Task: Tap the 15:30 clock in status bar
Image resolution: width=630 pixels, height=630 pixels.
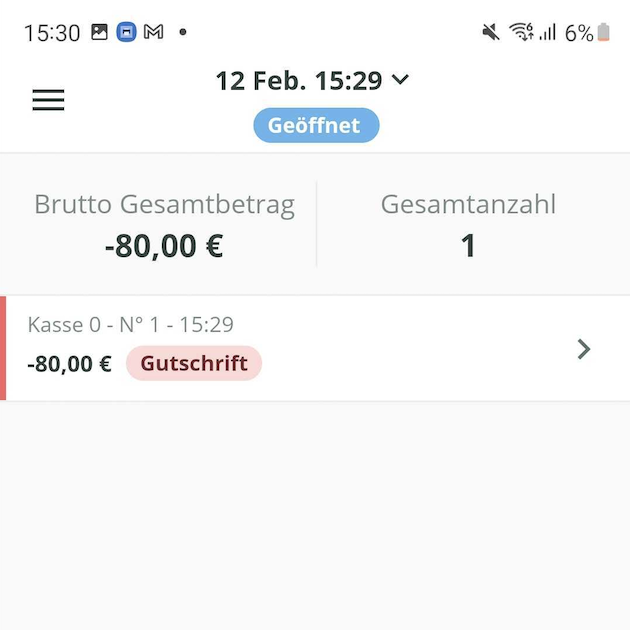Action: pyautogui.click(x=52, y=32)
